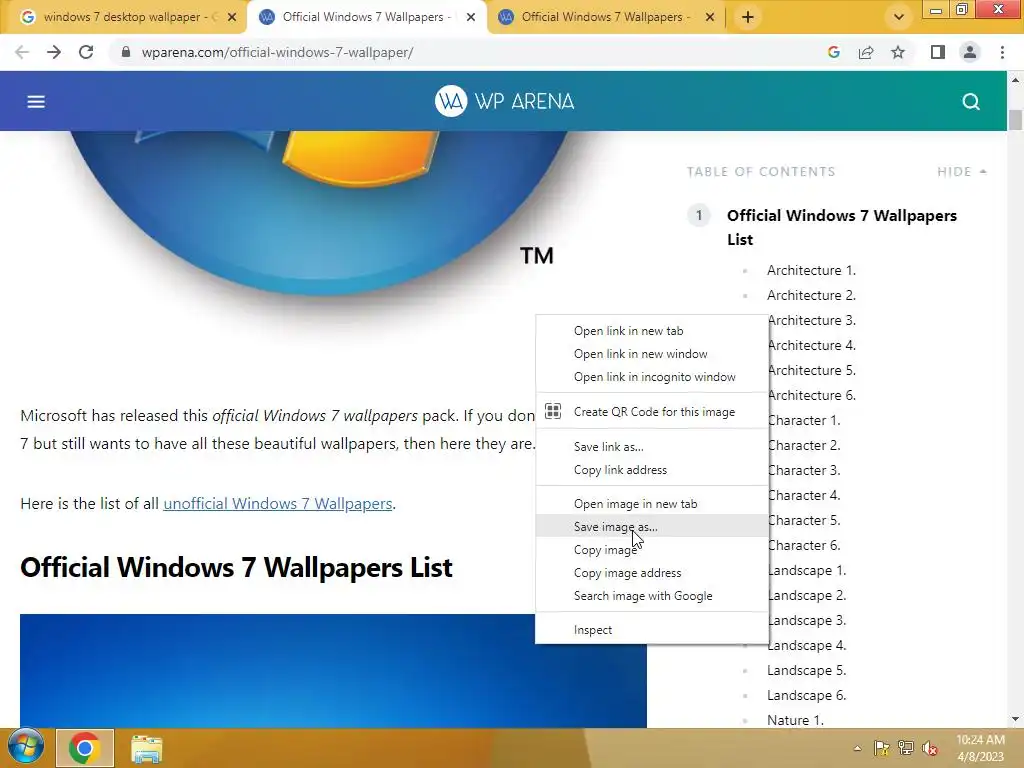Open Windows Explorer from taskbar
This screenshot has width=1024, height=768.
[x=146, y=748]
